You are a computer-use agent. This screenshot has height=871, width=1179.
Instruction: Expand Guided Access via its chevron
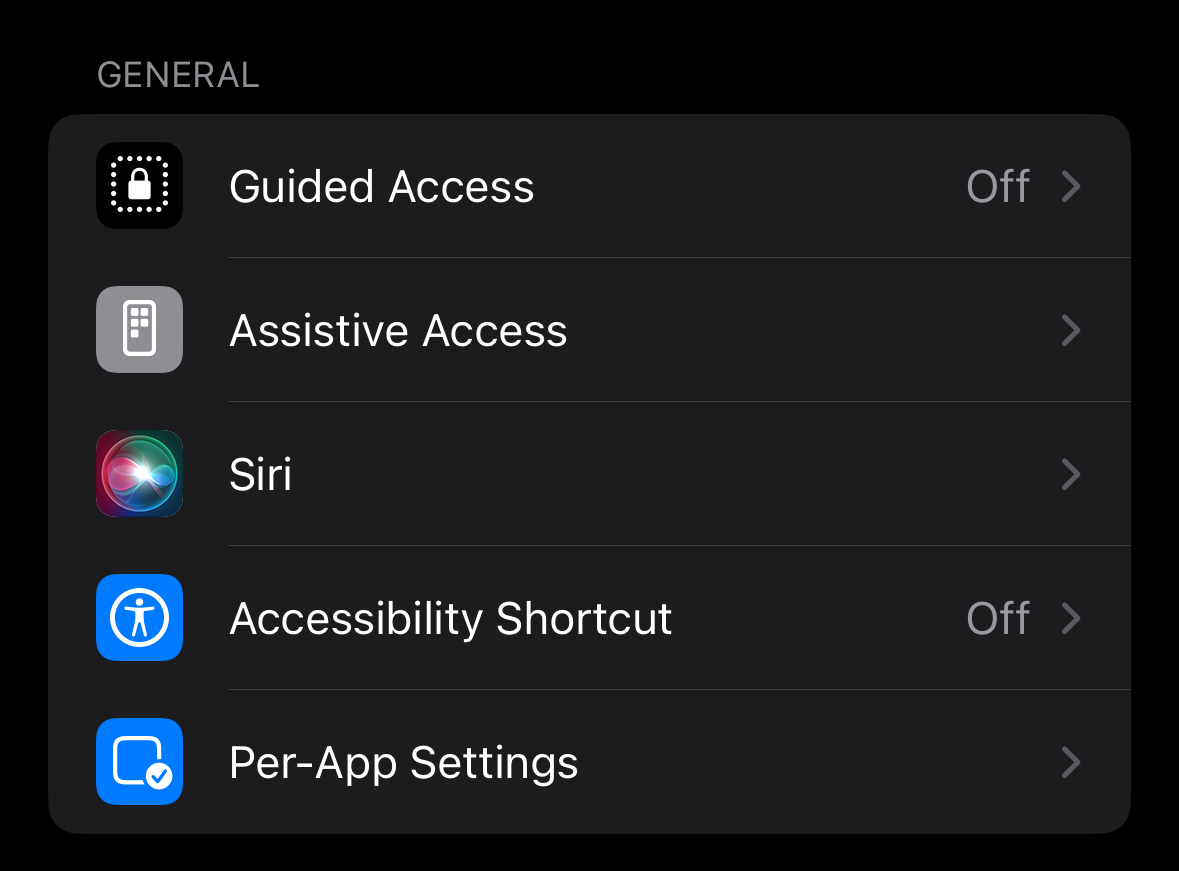[1071, 186]
